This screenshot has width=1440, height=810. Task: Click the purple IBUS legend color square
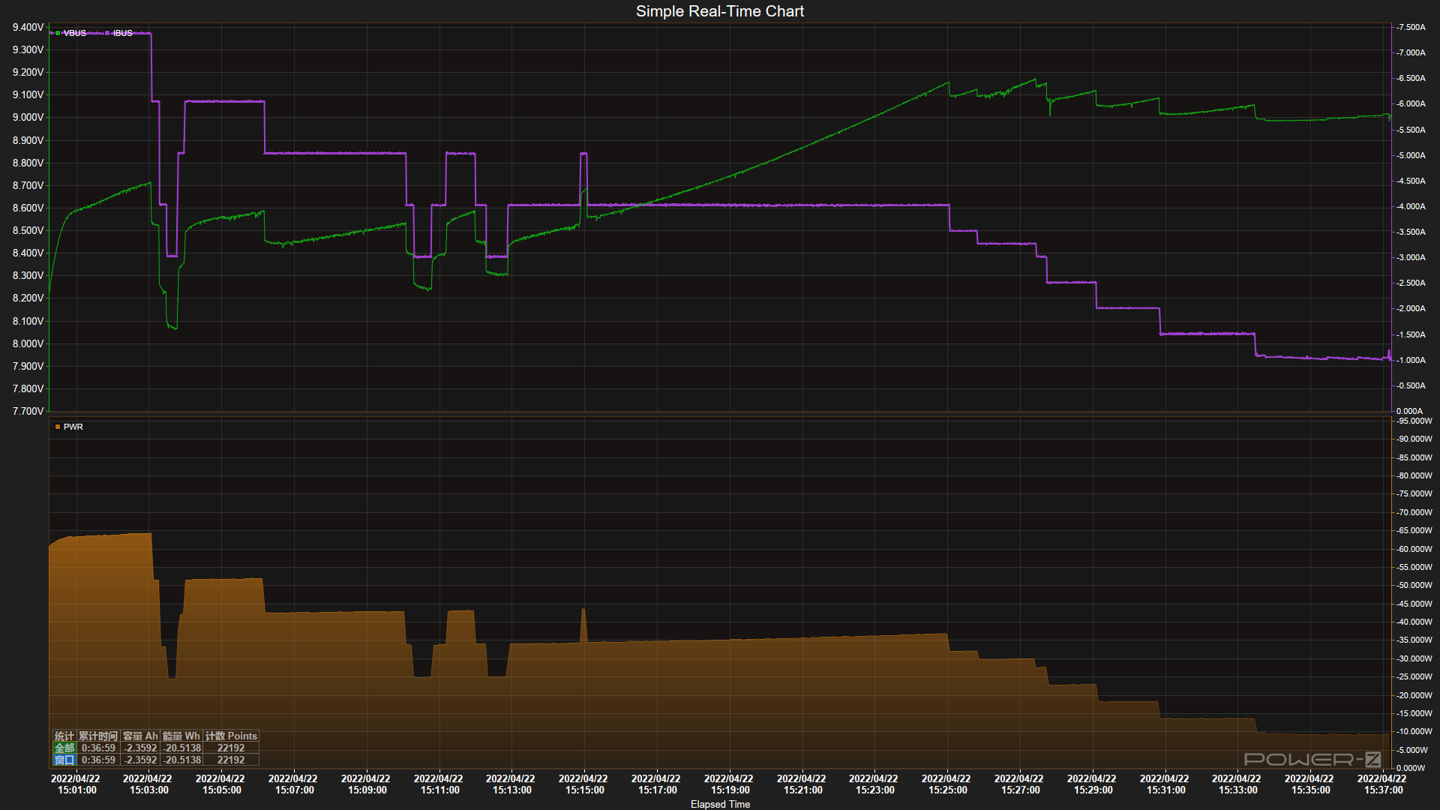(x=108, y=33)
